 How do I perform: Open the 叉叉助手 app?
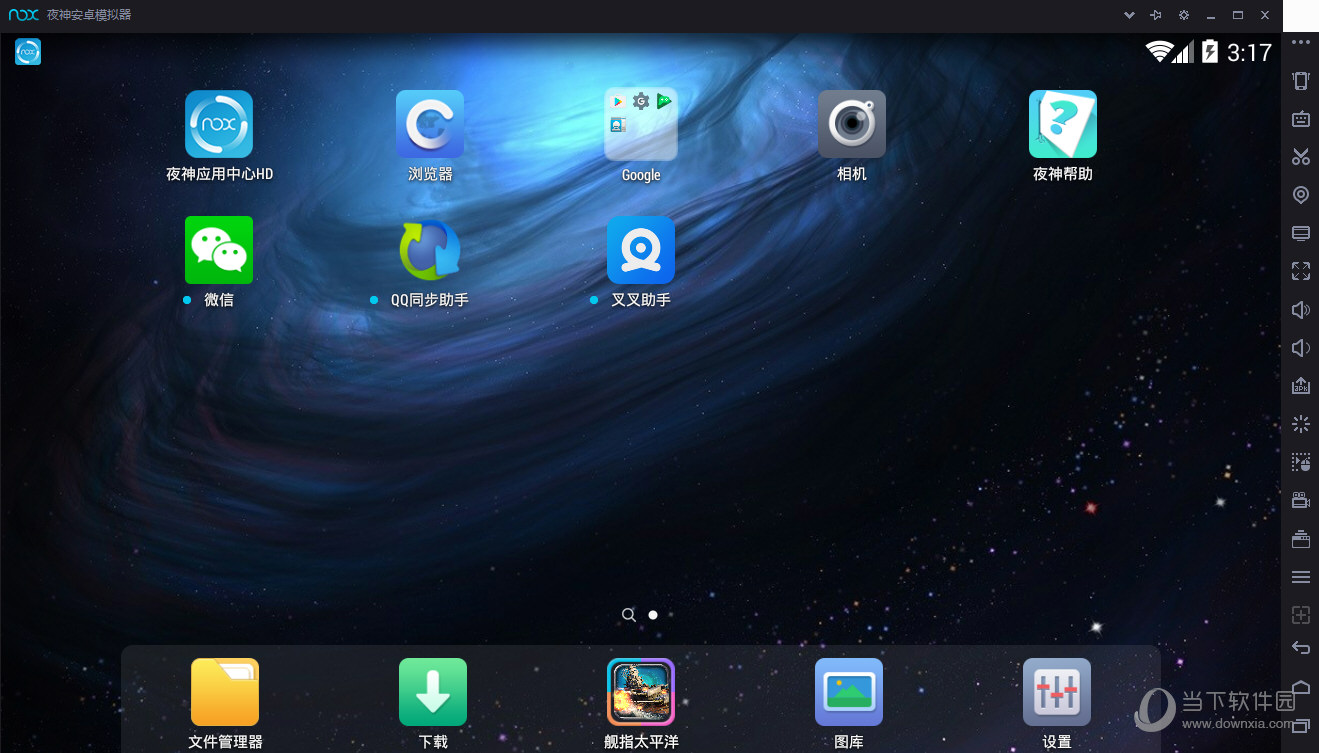[640, 250]
